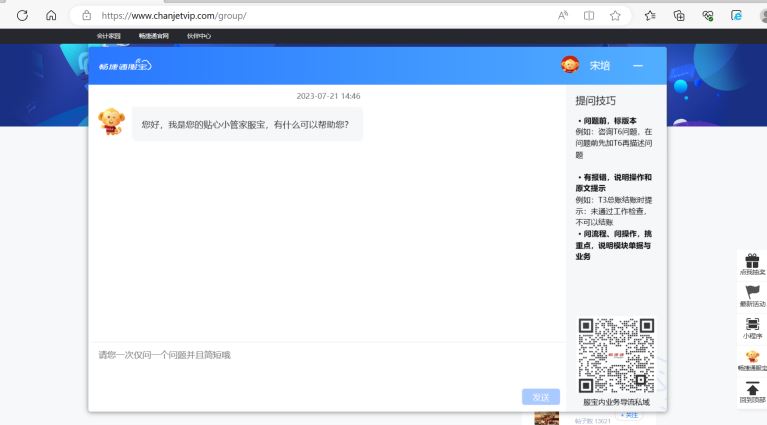The height and width of the screenshot is (425, 767).
Task: Minimize the chat window with dash icon
Action: pyautogui.click(x=638, y=66)
